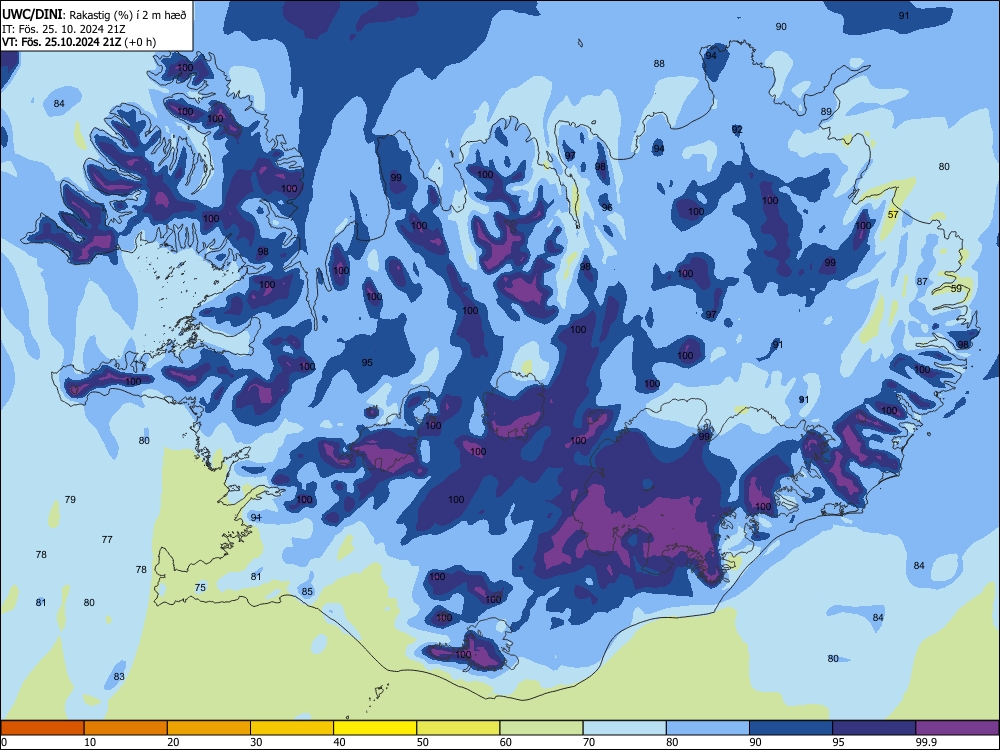The height and width of the screenshot is (750, 1000).
Task: Click the 83 value in the southwest sea
Action: 119,677
